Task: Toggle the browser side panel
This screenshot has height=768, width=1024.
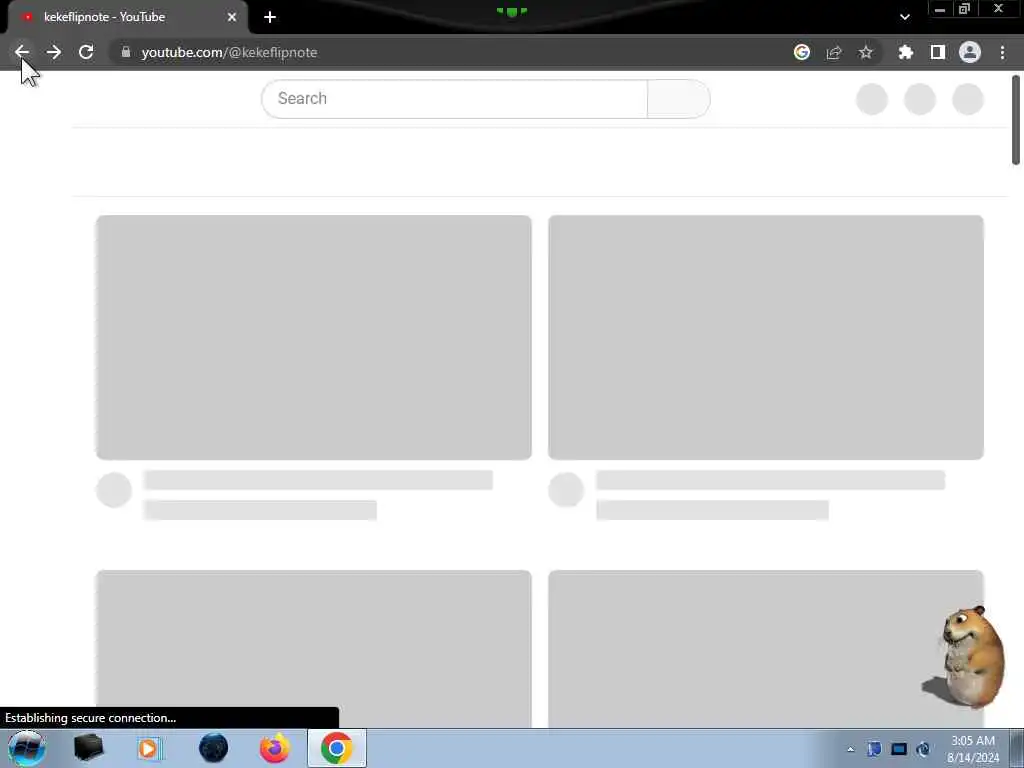Action: click(x=938, y=52)
